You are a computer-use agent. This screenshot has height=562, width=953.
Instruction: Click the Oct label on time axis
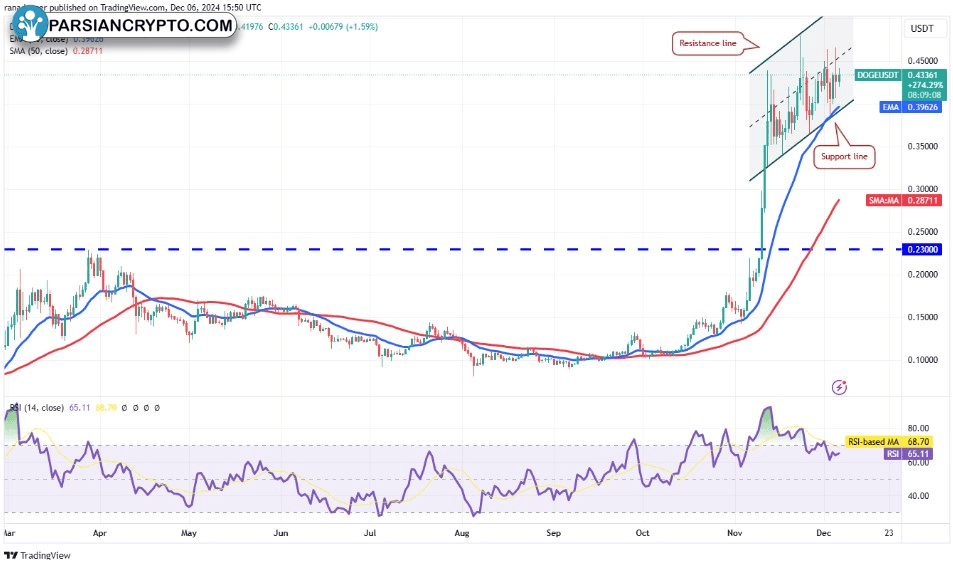pos(642,533)
